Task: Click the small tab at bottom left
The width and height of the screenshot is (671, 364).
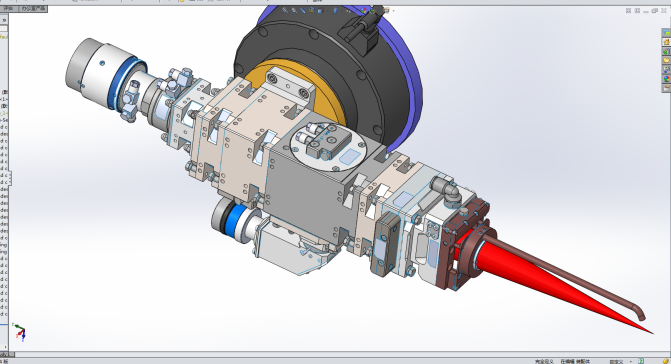Action: pyautogui.click(x=7, y=354)
